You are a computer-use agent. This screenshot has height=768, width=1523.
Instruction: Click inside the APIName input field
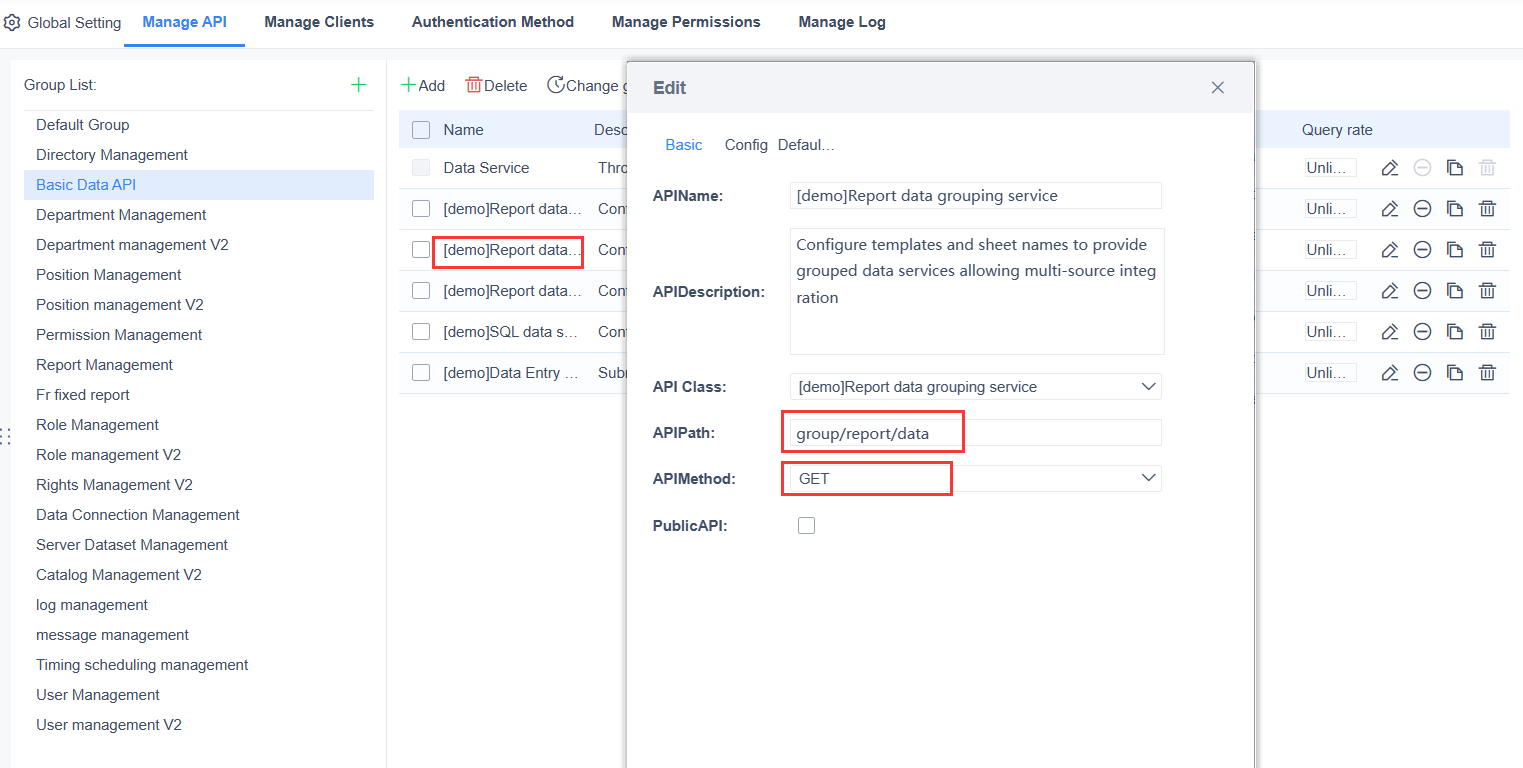pos(975,195)
